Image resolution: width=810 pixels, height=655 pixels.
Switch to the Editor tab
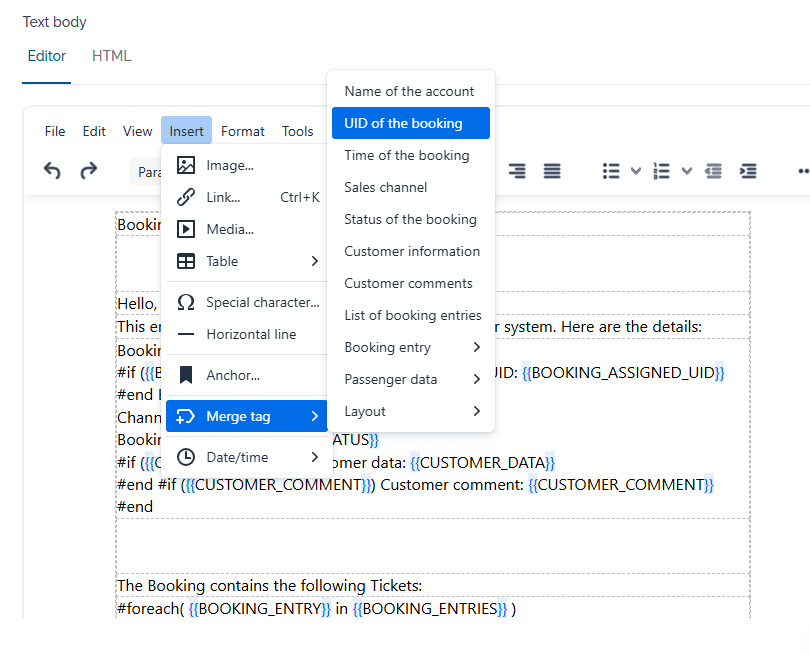click(x=46, y=56)
